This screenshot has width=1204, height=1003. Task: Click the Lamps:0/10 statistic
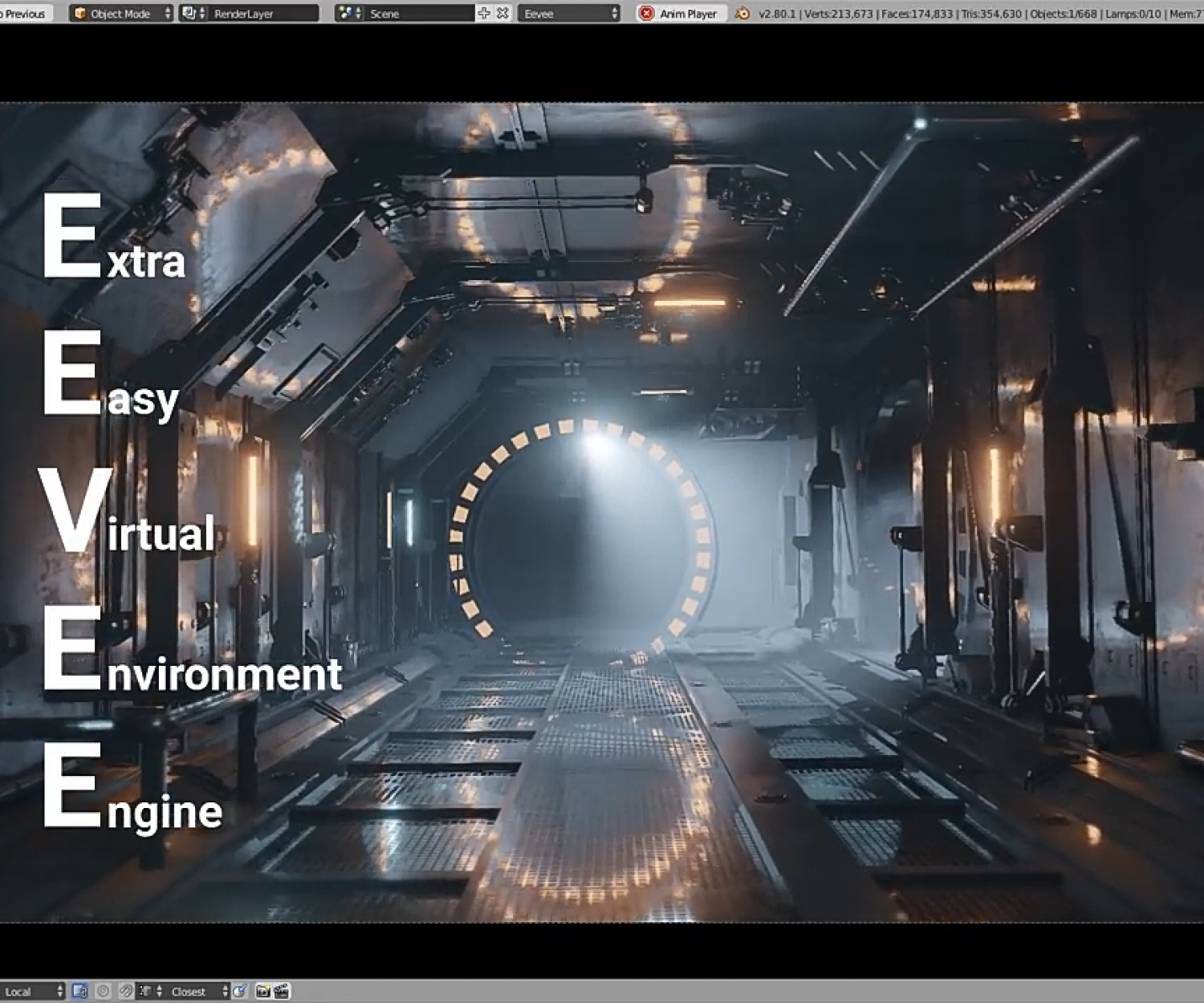(x=1133, y=14)
